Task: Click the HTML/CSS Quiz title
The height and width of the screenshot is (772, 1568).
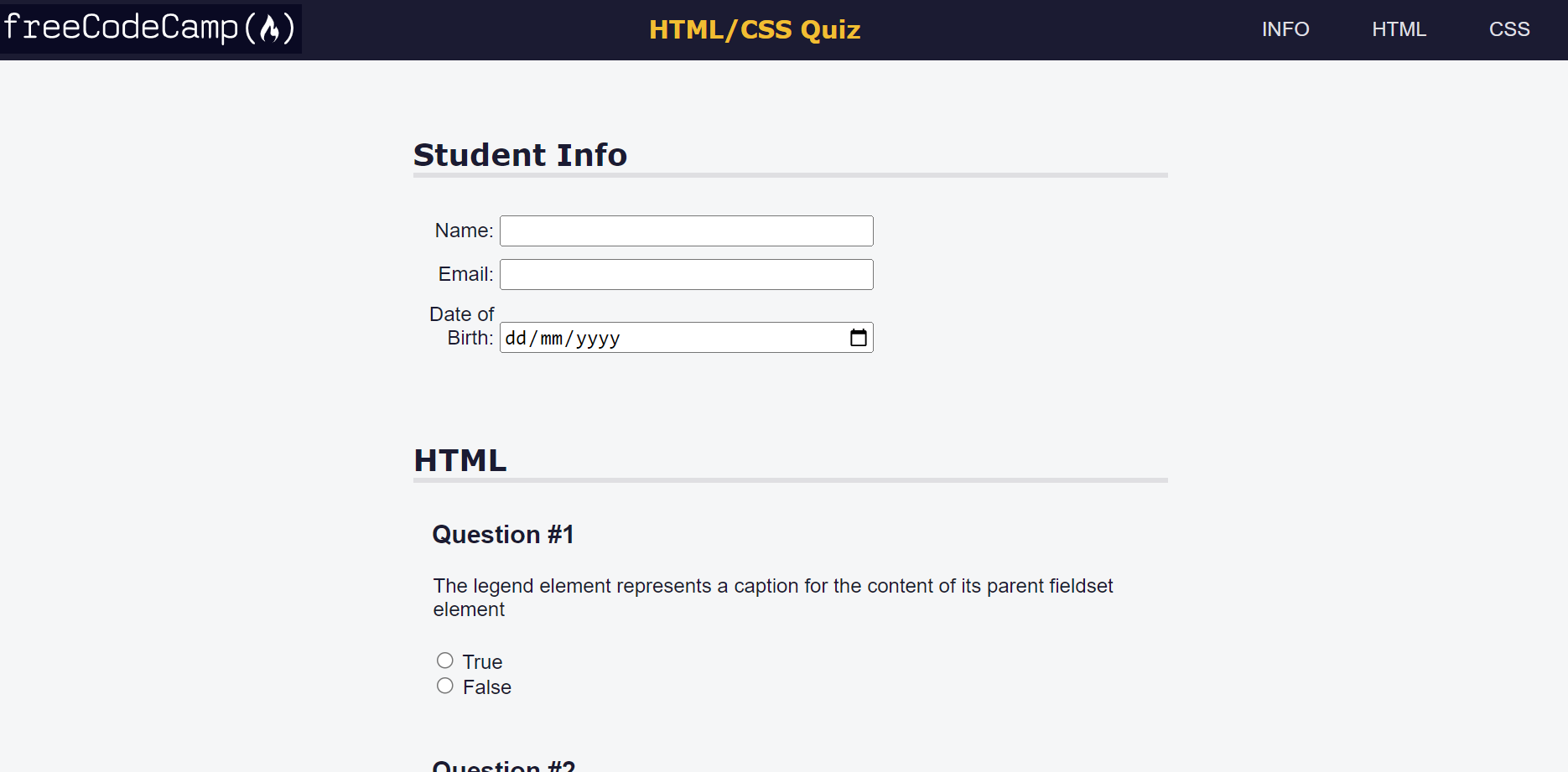Action: point(755,29)
